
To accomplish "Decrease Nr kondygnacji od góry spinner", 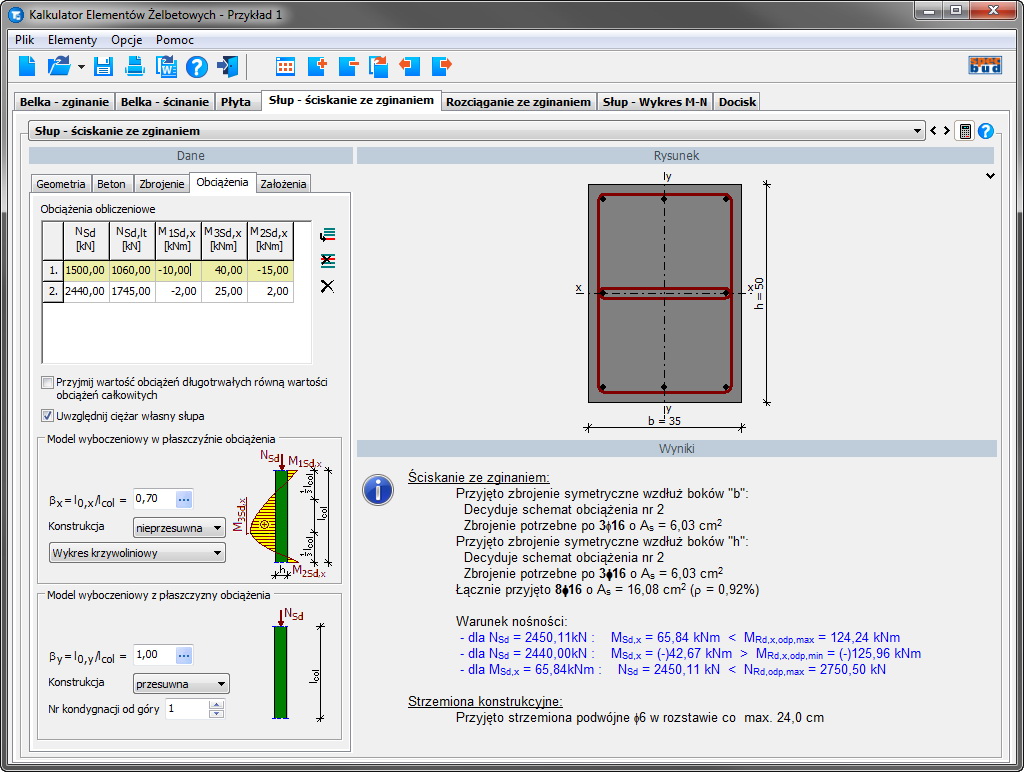I will tap(216, 714).
